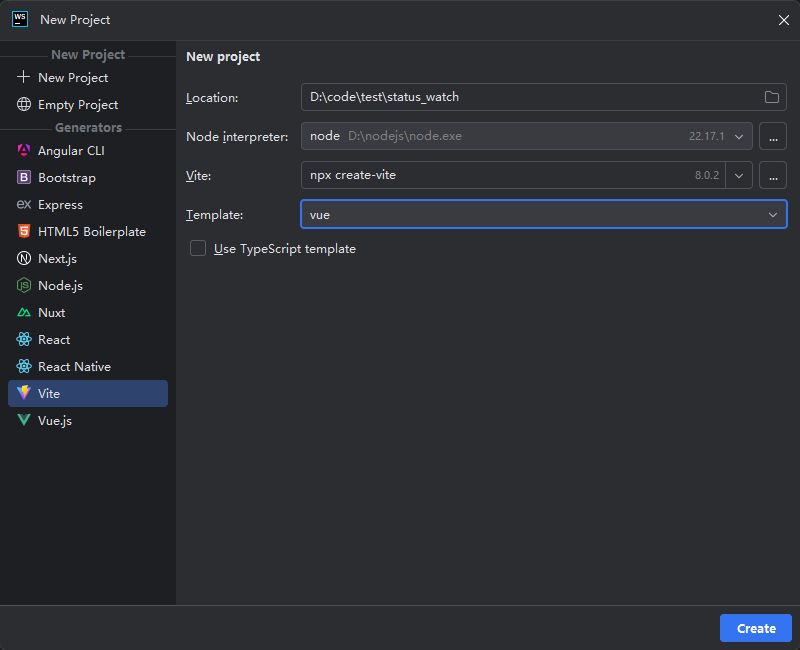Choose the React Native generator
The width and height of the screenshot is (800, 650).
click(x=88, y=367)
